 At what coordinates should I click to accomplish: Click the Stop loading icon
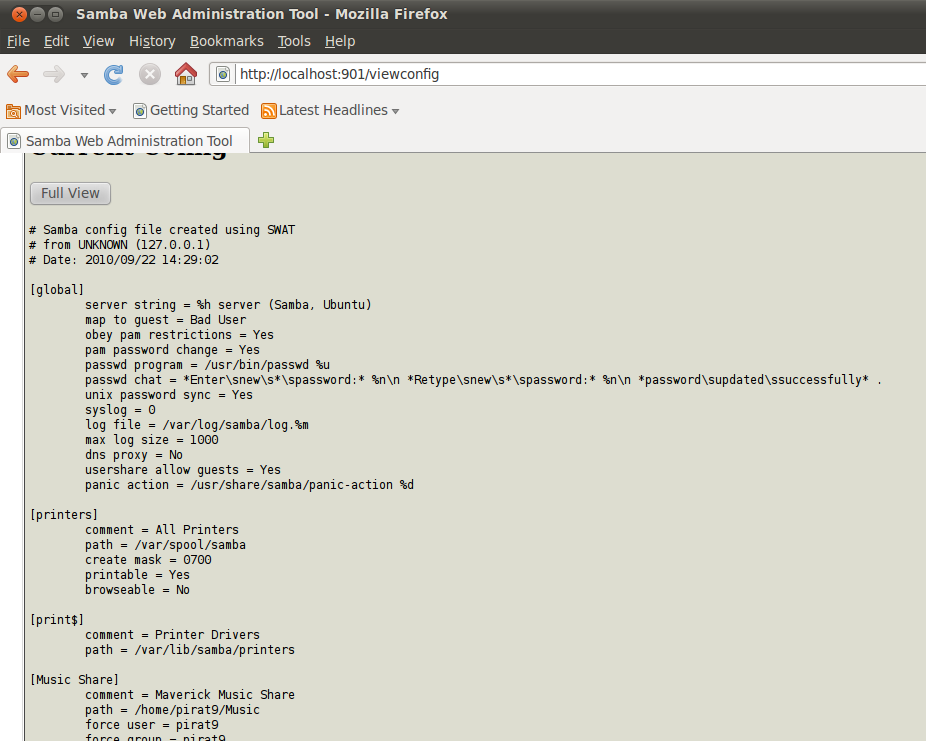[x=149, y=74]
